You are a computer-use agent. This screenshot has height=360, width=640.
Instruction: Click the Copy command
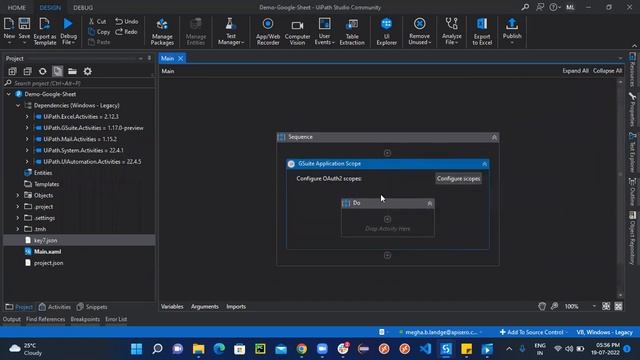coord(99,31)
